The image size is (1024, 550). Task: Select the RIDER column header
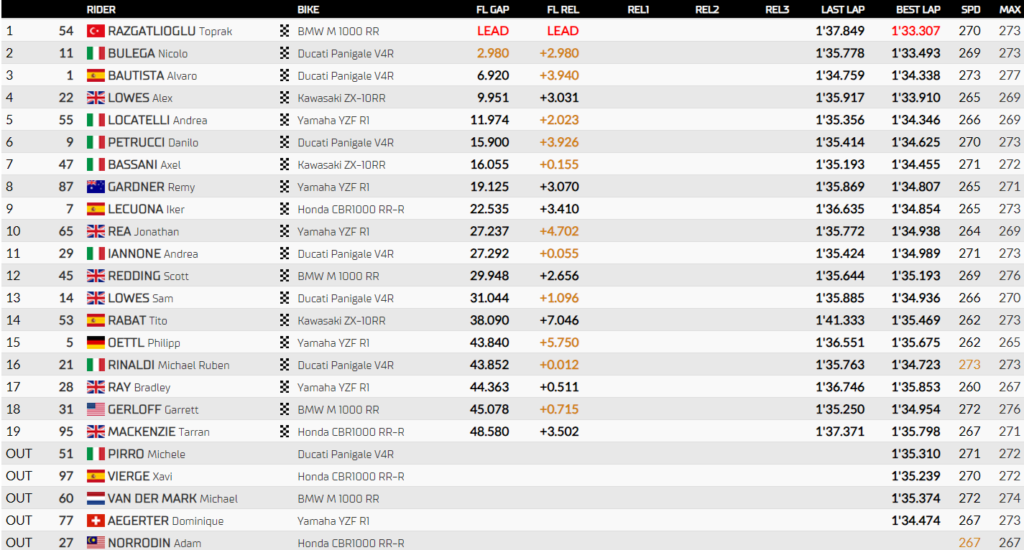[x=101, y=9]
